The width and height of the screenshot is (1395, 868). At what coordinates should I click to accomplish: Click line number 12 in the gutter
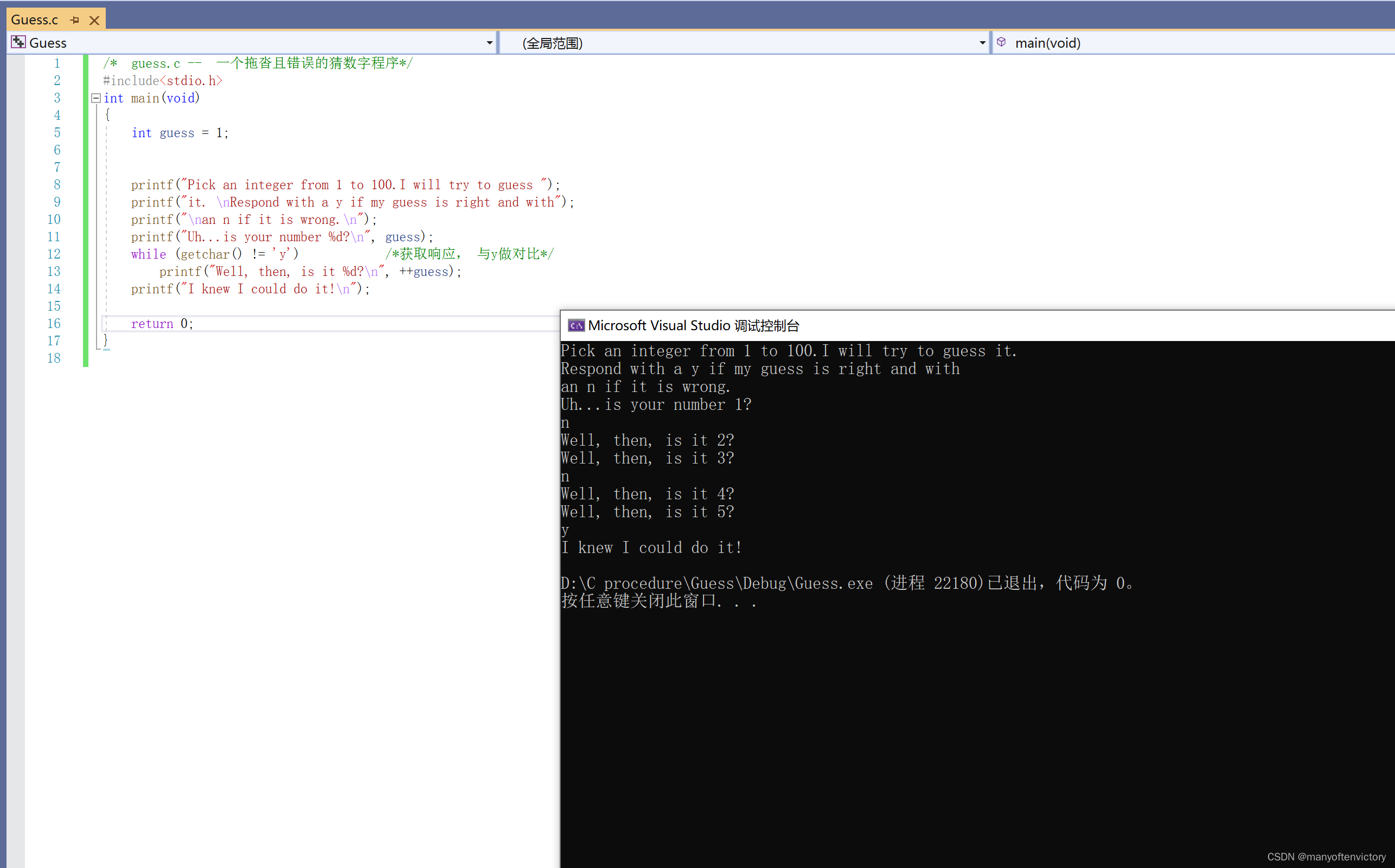tap(54, 254)
